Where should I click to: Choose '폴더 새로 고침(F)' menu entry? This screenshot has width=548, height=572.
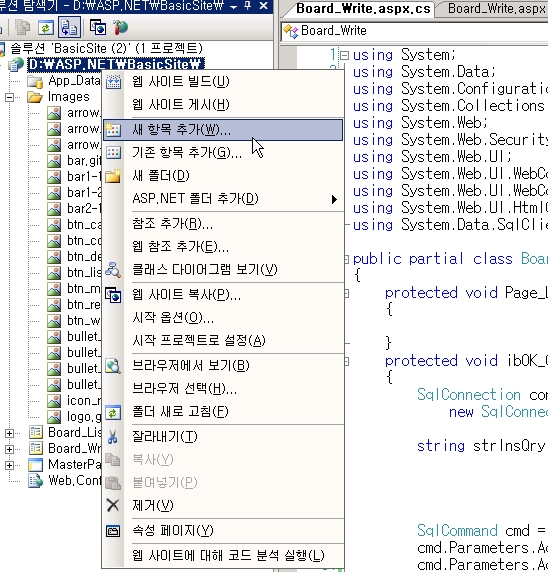point(223,412)
